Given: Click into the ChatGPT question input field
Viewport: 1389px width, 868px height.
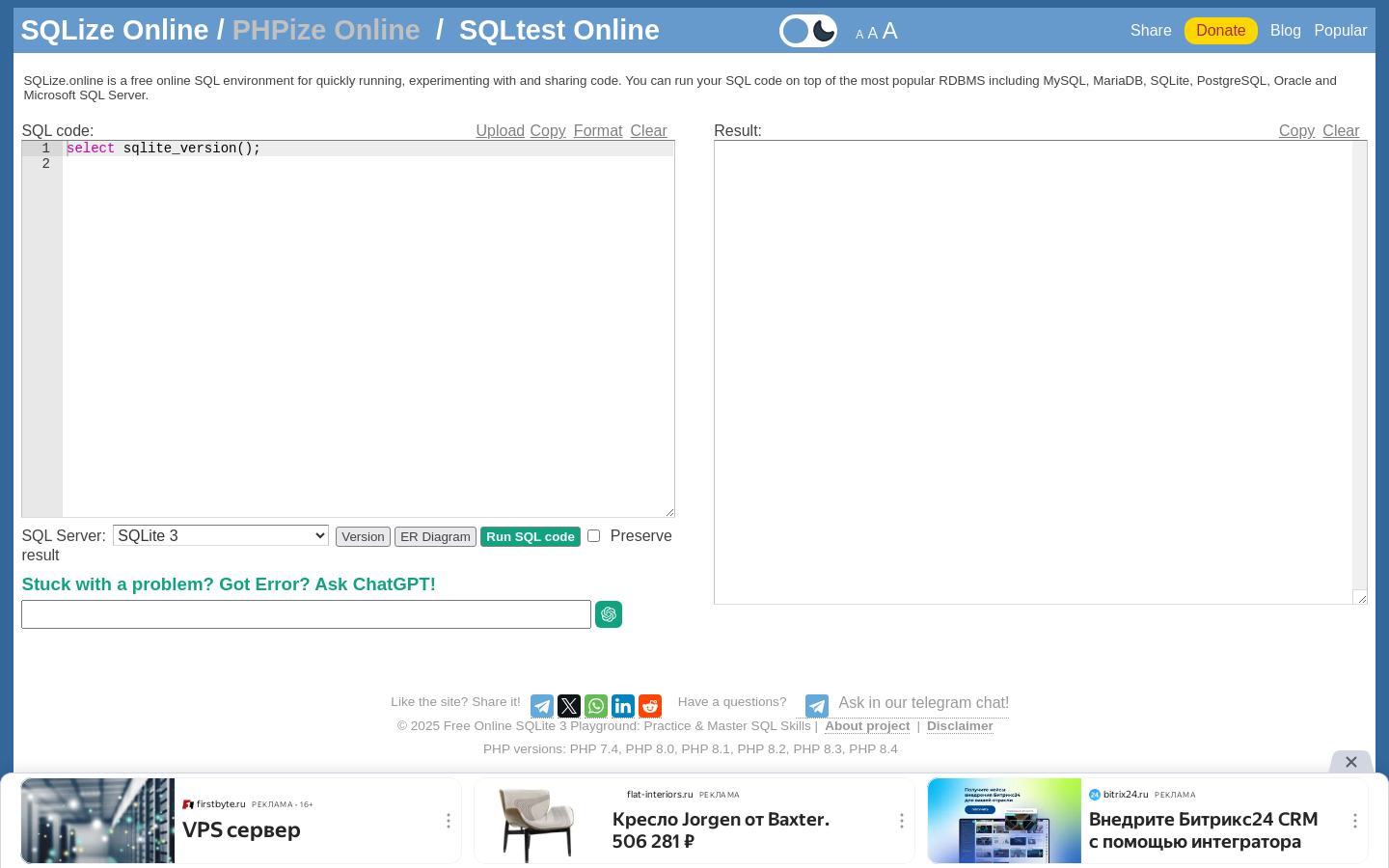Looking at the screenshot, I should [306, 614].
